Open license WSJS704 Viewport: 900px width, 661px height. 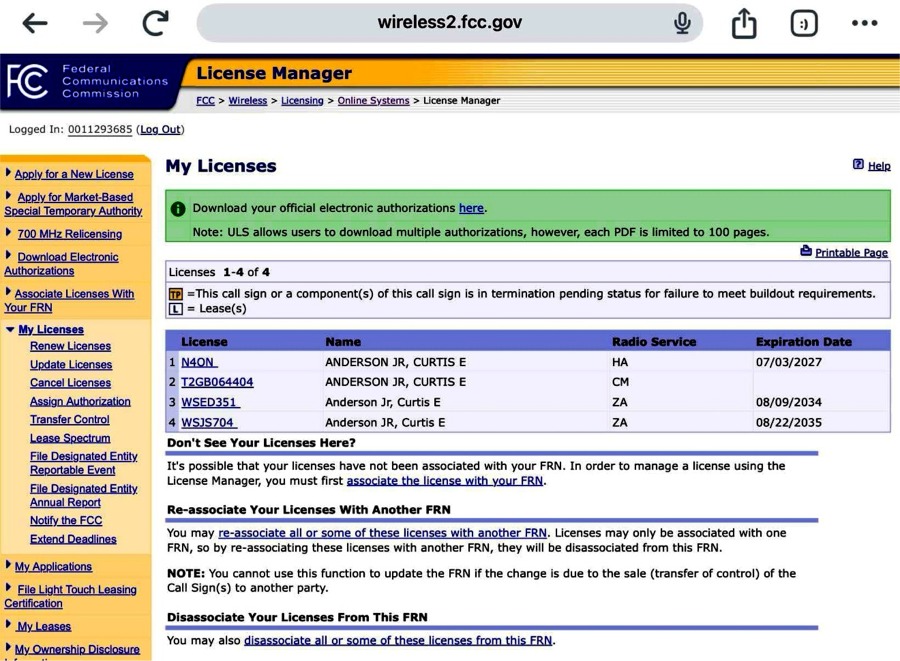(x=209, y=422)
